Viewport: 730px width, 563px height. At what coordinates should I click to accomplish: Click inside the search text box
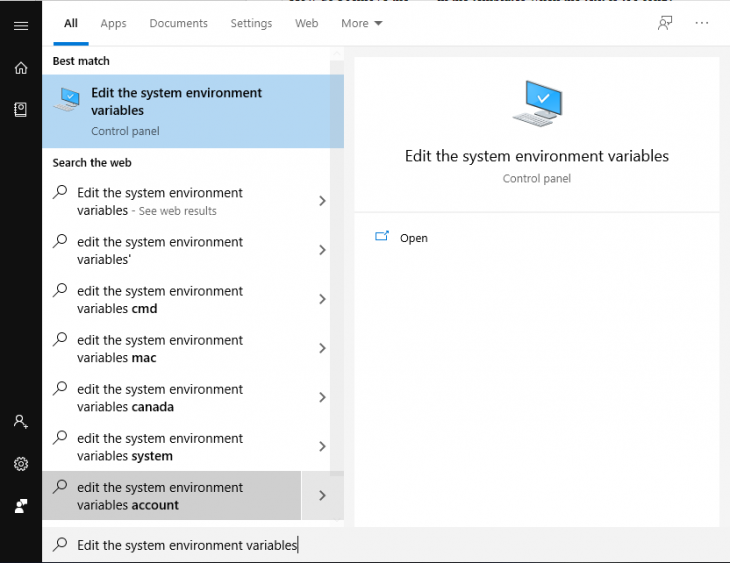tap(300, 545)
